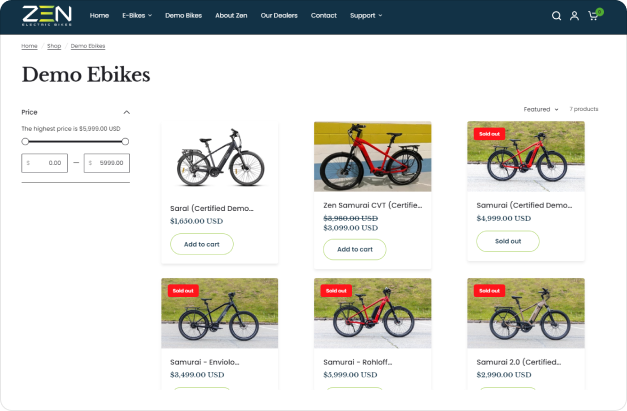Open the Featured sort dropdown

click(x=541, y=109)
